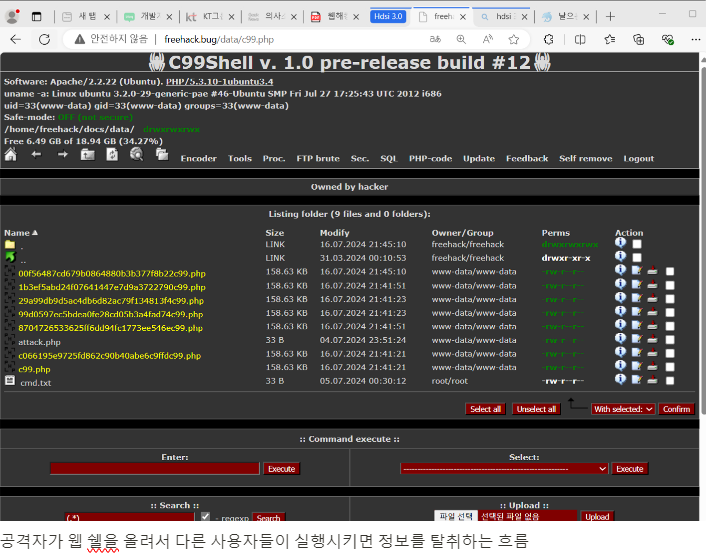Click edit icon for cmd.txt

click(637, 380)
